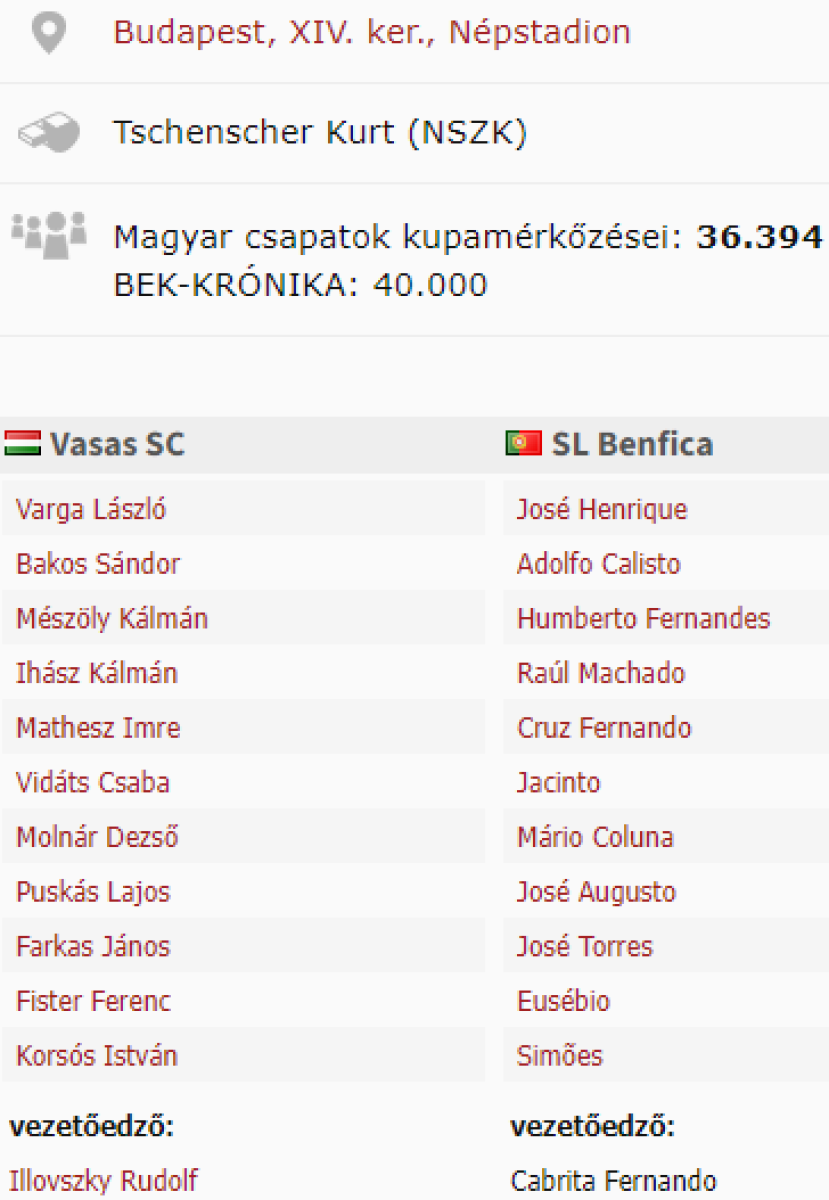
Task: View coach Illovszky Rudolf's profile
Action: 103,1181
